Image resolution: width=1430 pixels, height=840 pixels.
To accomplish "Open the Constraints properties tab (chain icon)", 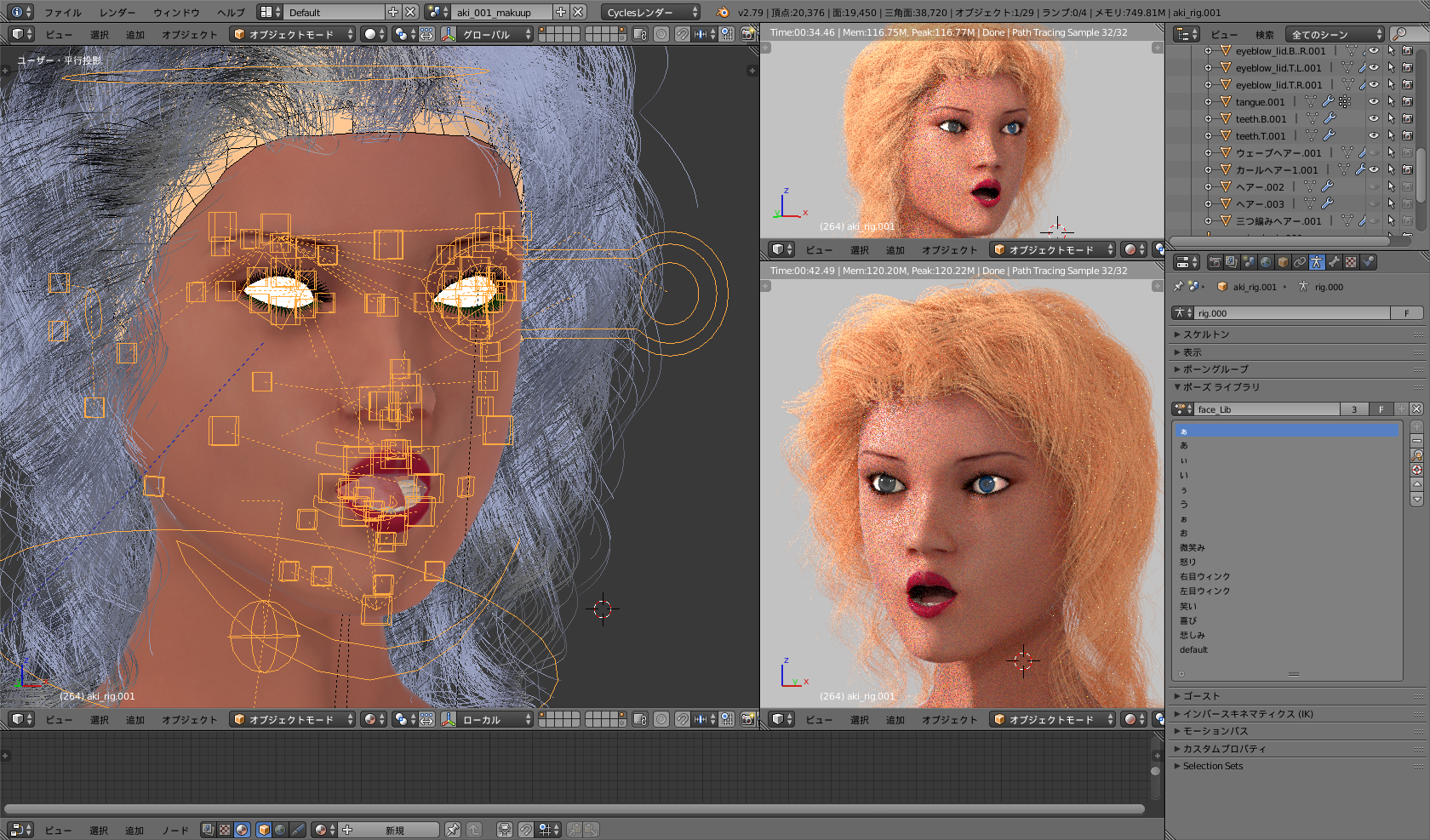I will click(1300, 262).
